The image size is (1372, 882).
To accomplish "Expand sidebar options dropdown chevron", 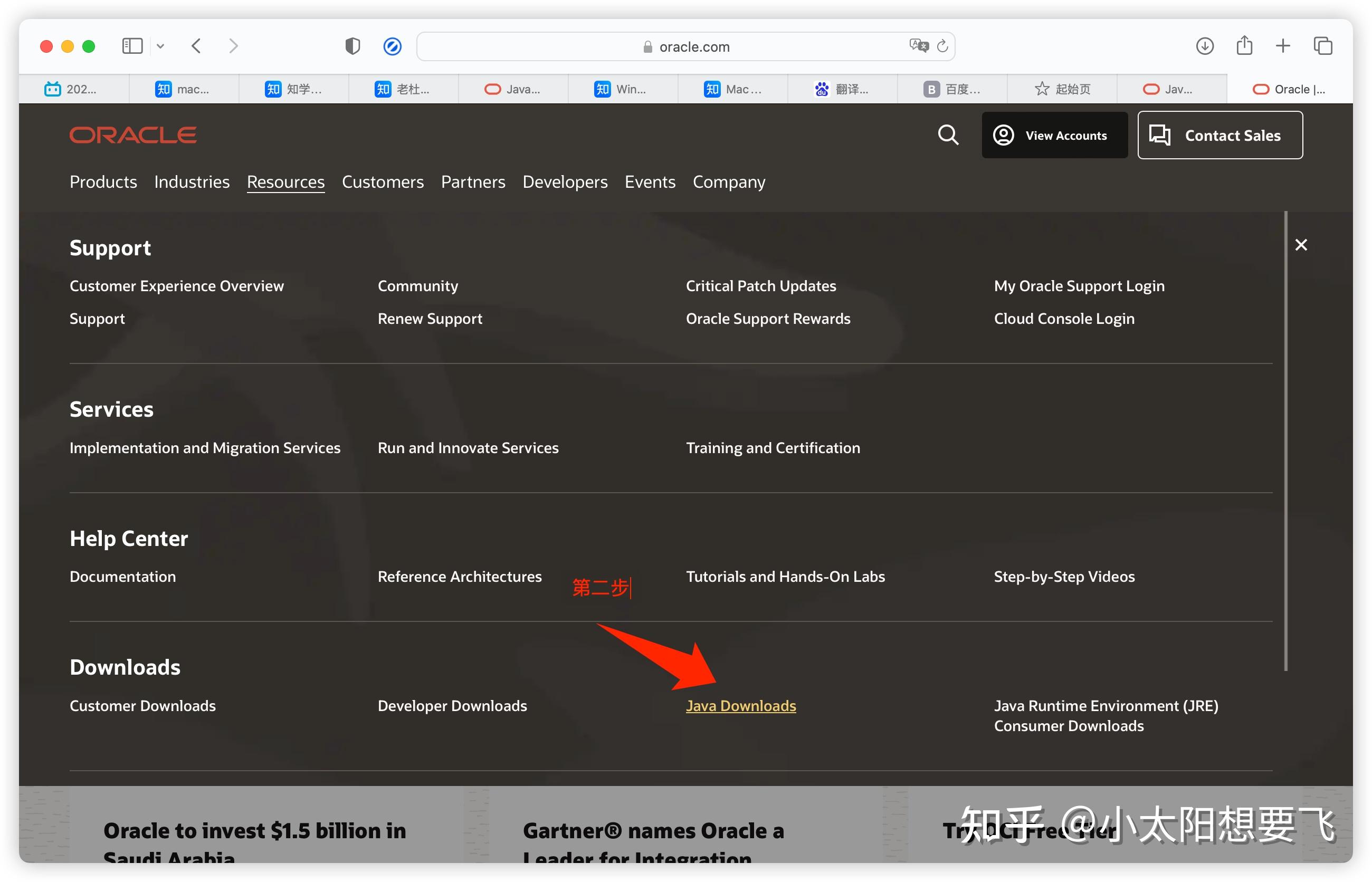I will point(160,46).
